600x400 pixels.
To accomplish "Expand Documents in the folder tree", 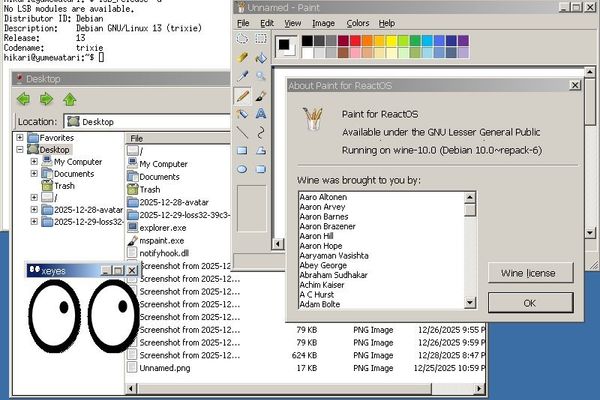I will [x=34, y=173].
